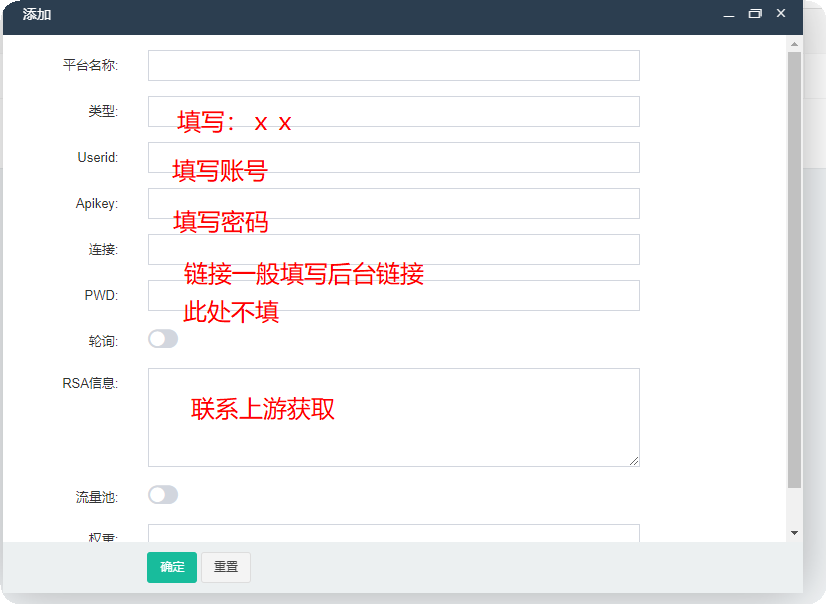Turn on the 流量池 switch
This screenshot has height=604, width=826.
coord(163,494)
